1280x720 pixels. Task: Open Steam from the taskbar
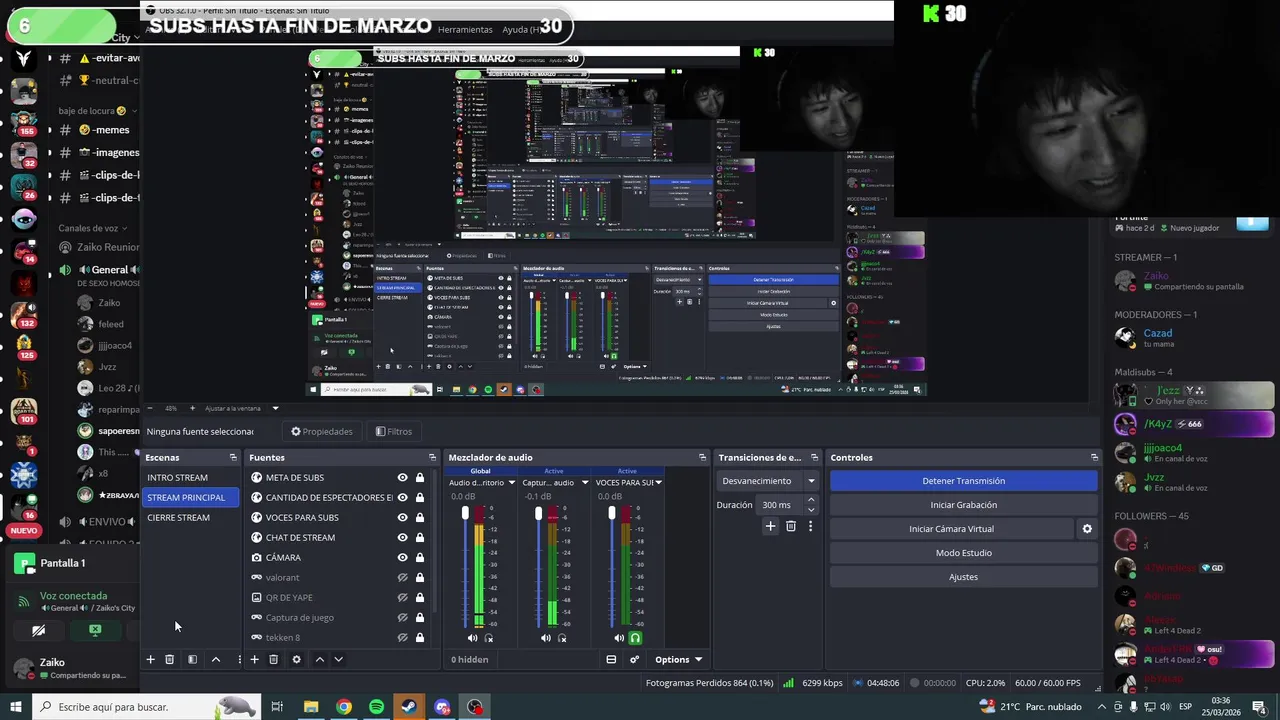point(409,707)
